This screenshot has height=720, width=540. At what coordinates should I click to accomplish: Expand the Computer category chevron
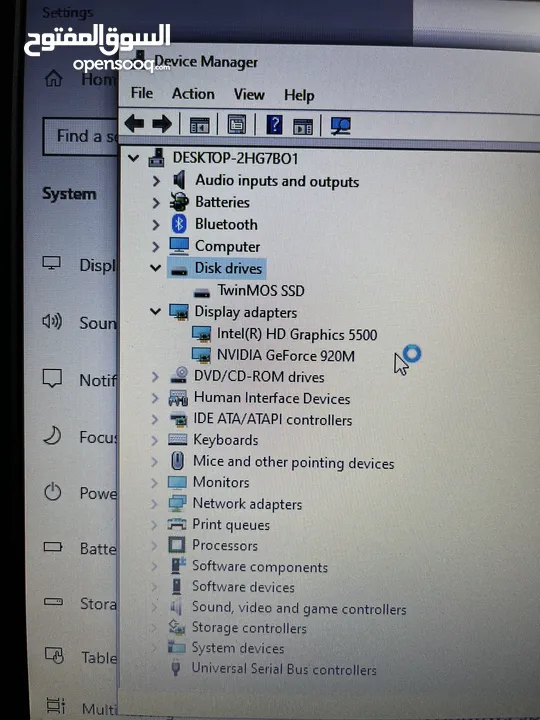point(156,247)
